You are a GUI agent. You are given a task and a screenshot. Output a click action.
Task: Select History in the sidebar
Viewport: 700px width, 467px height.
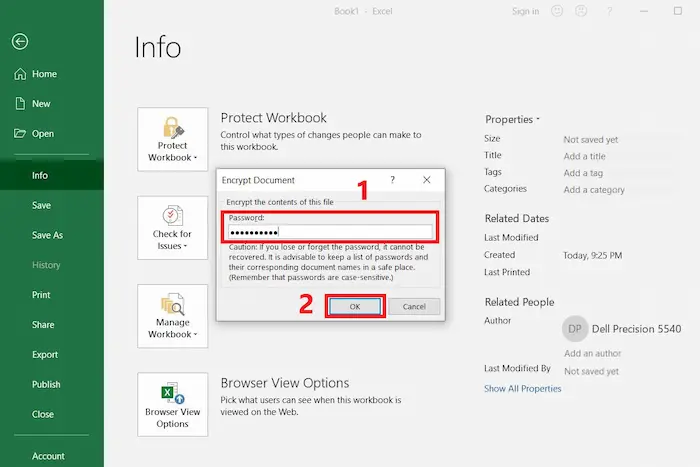coord(52,265)
